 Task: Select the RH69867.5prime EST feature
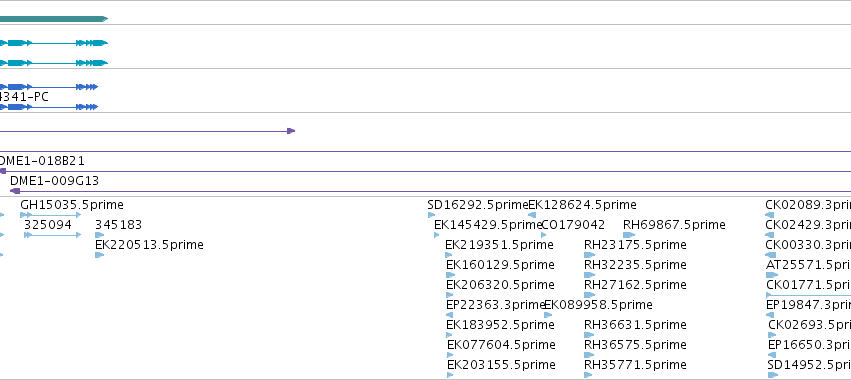pyautogui.click(x=674, y=225)
